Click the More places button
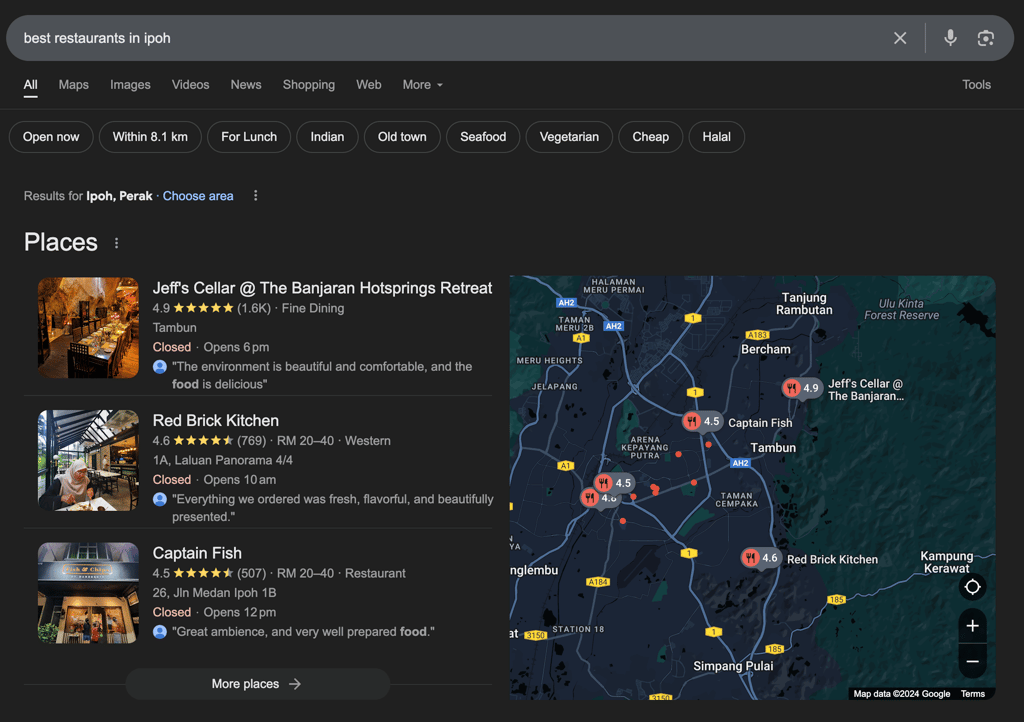This screenshot has width=1024, height=722. [257, 684]
